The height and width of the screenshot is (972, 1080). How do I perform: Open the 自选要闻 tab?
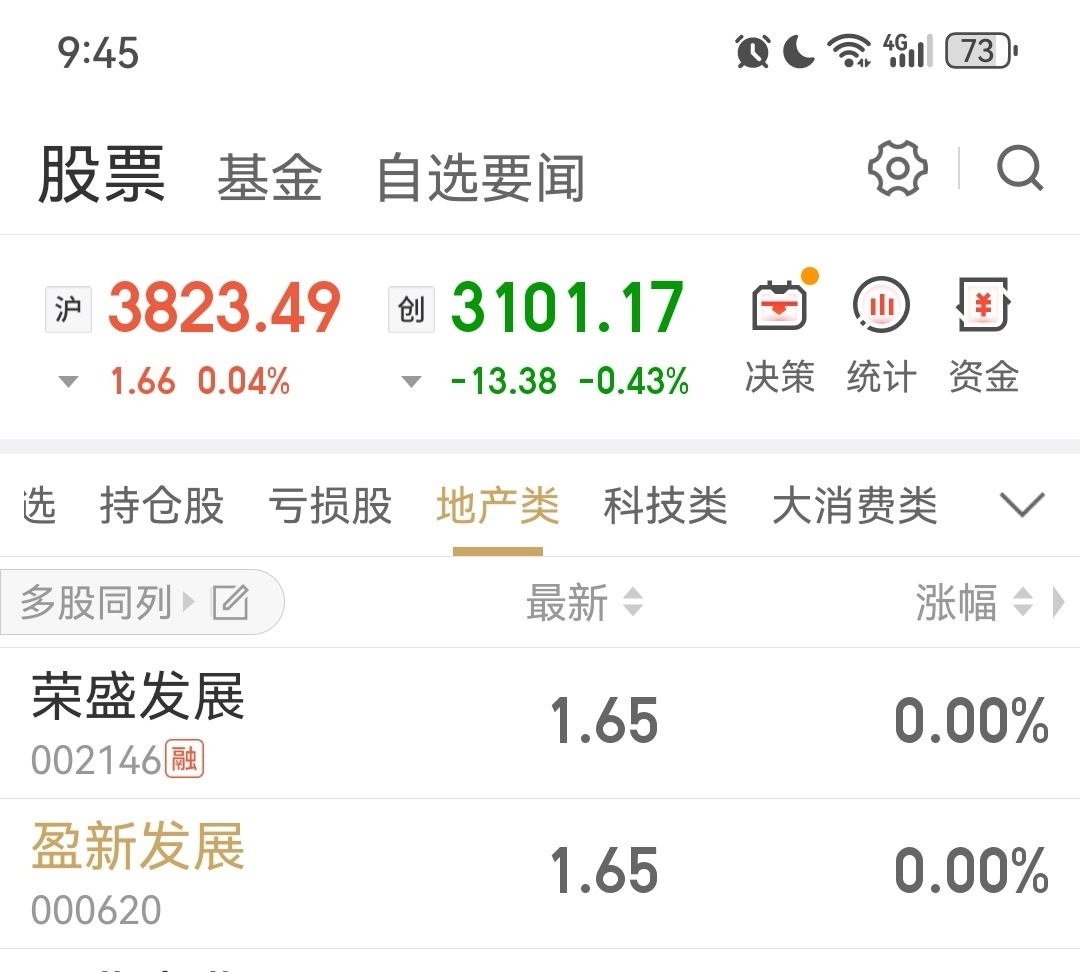click(481, 178)
